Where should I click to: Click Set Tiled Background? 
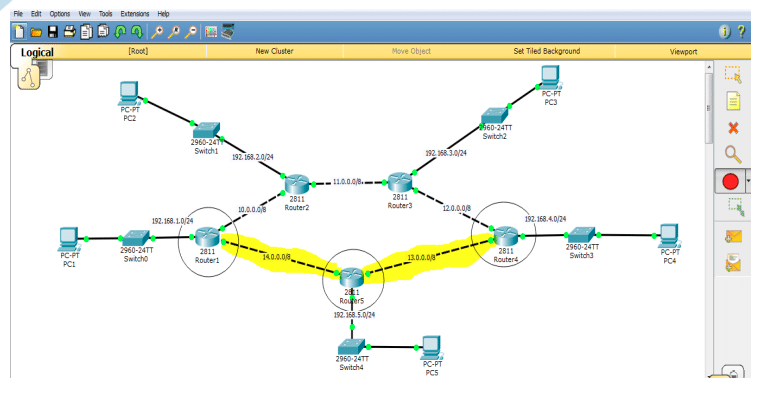[x=547, y=51]
